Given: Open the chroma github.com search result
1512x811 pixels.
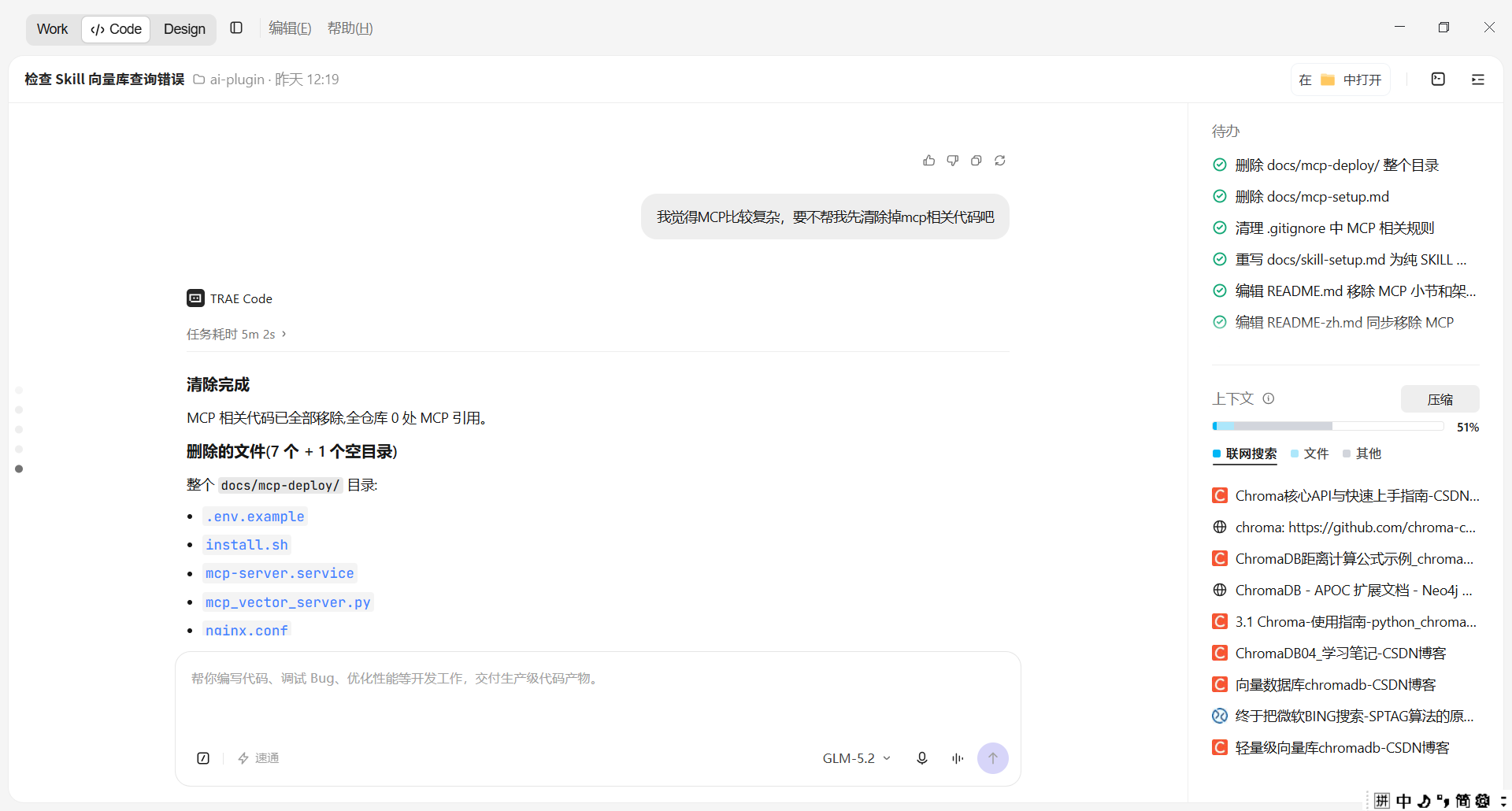Looking at the screenshot, I should (x=1345, y=528).
